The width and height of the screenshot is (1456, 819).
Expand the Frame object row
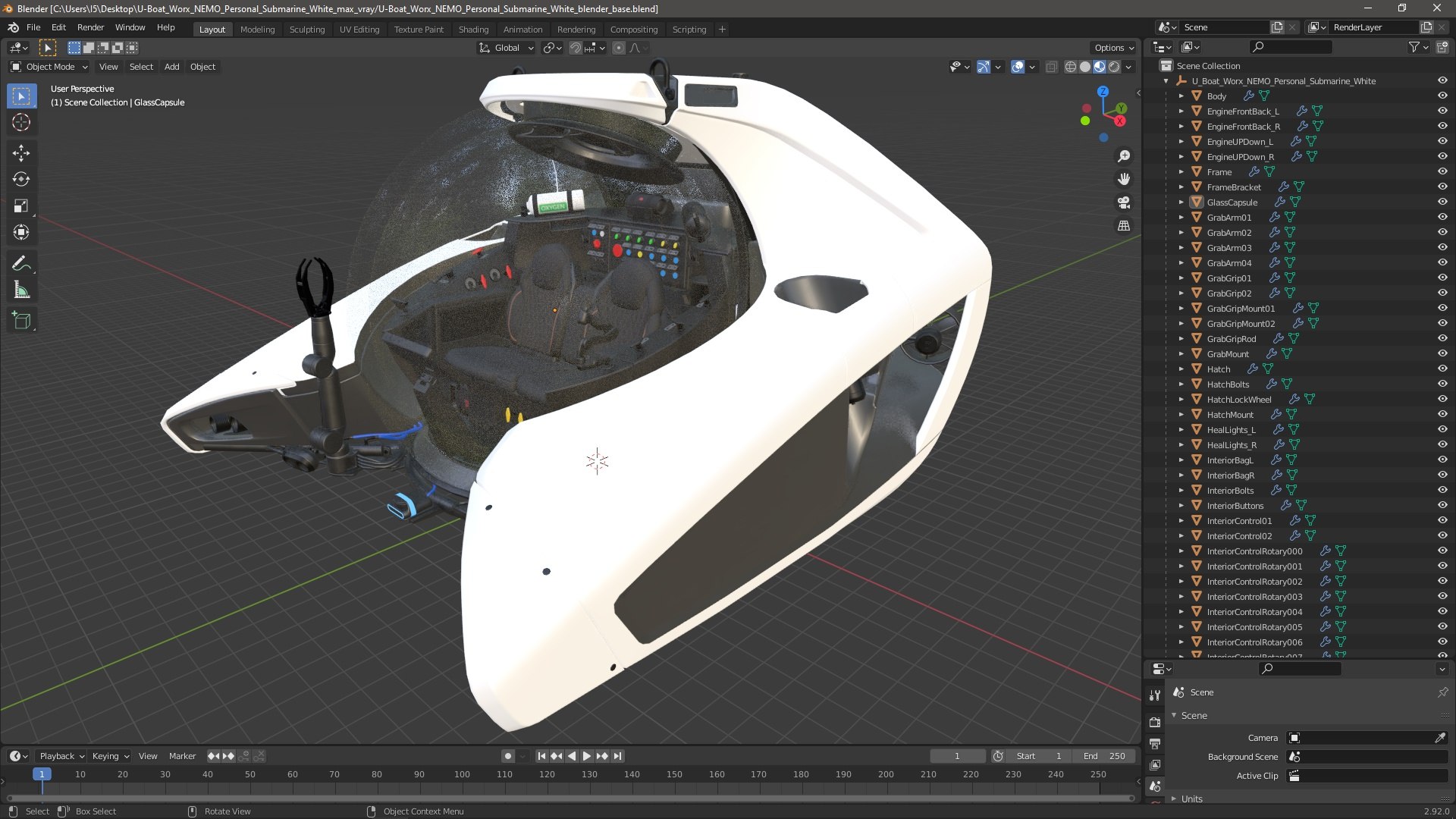click(1181, 172)
